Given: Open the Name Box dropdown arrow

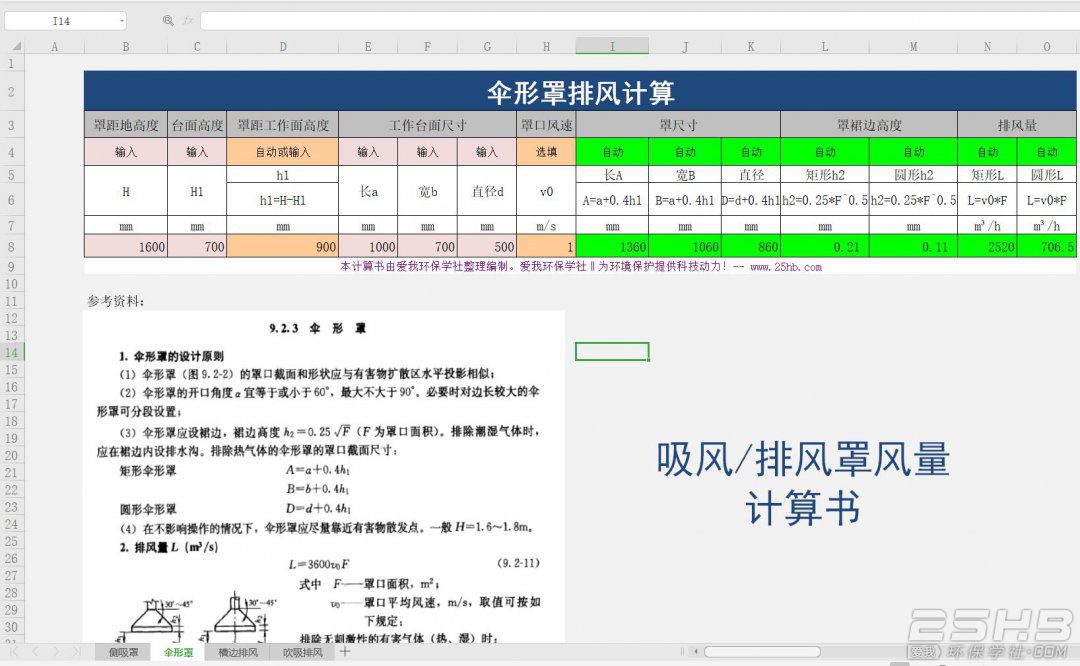Looking at the screenshot, I should tap(122, 21).
